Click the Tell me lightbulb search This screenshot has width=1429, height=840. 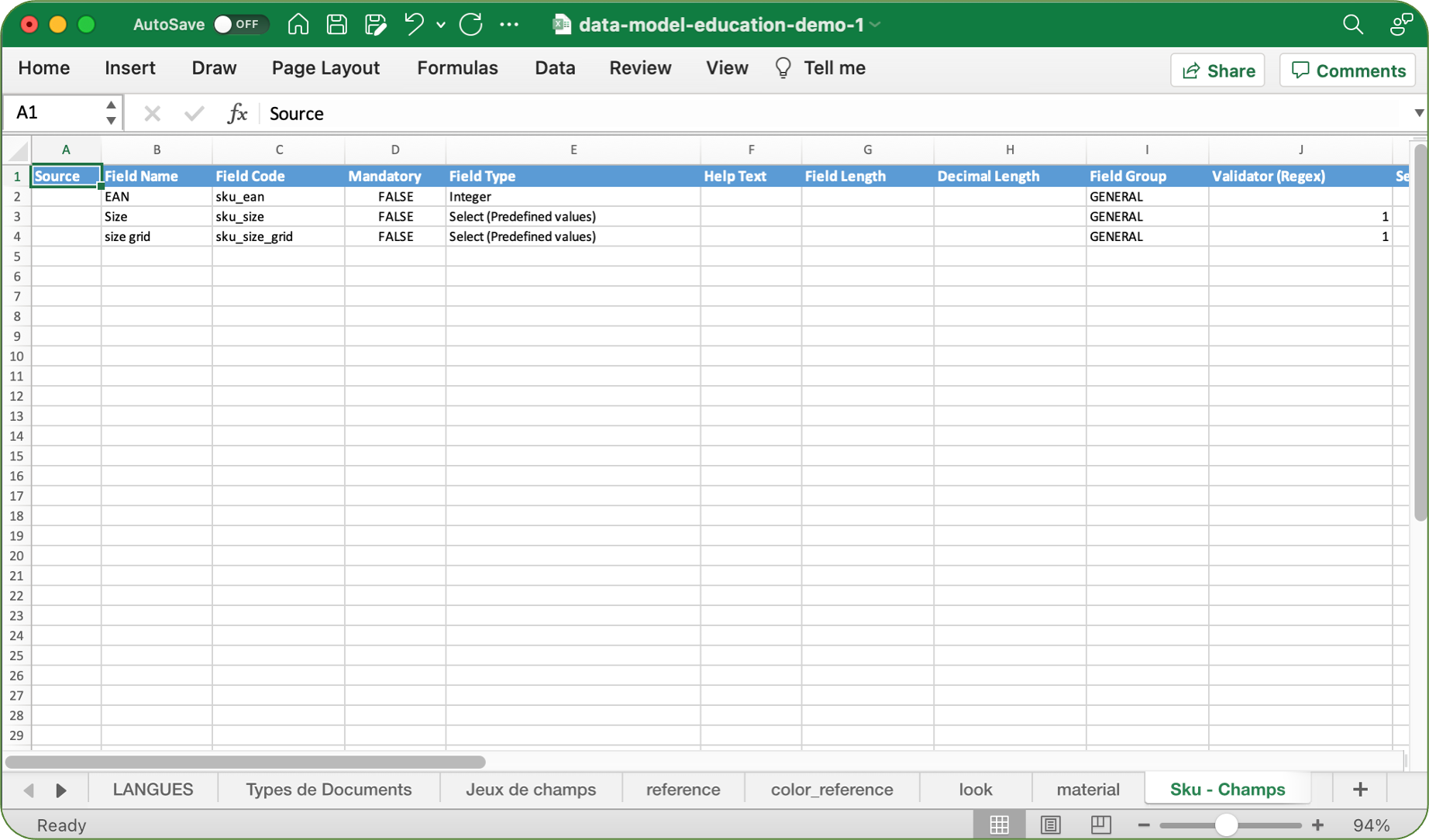point(820,68)
